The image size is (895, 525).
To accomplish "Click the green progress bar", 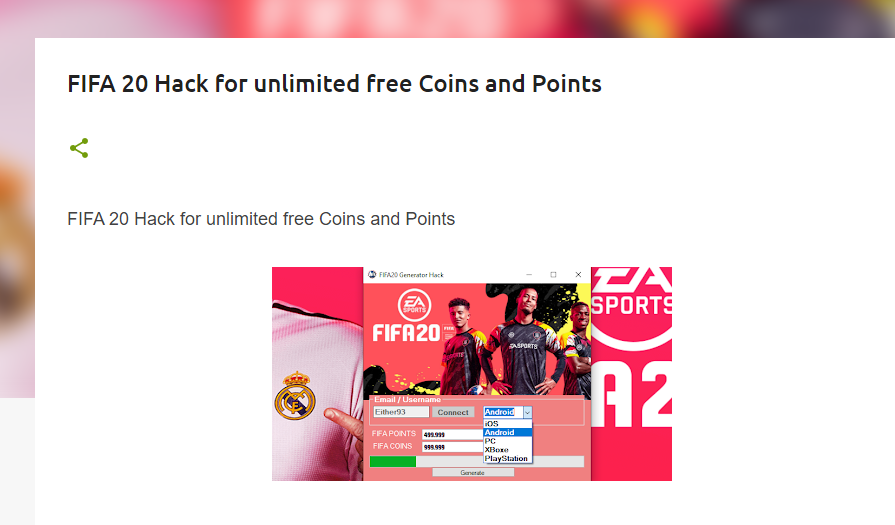I will tap(393, 462).
